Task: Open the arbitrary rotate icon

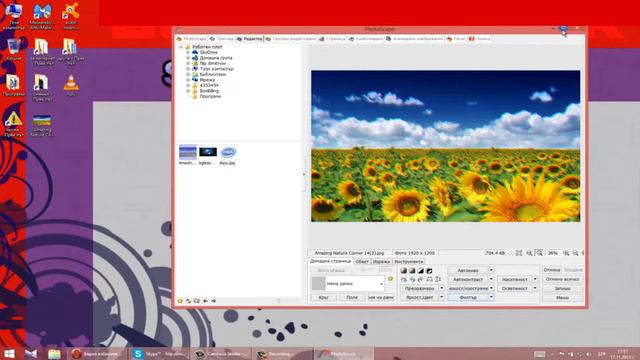Action: click(x=421, y=280)
